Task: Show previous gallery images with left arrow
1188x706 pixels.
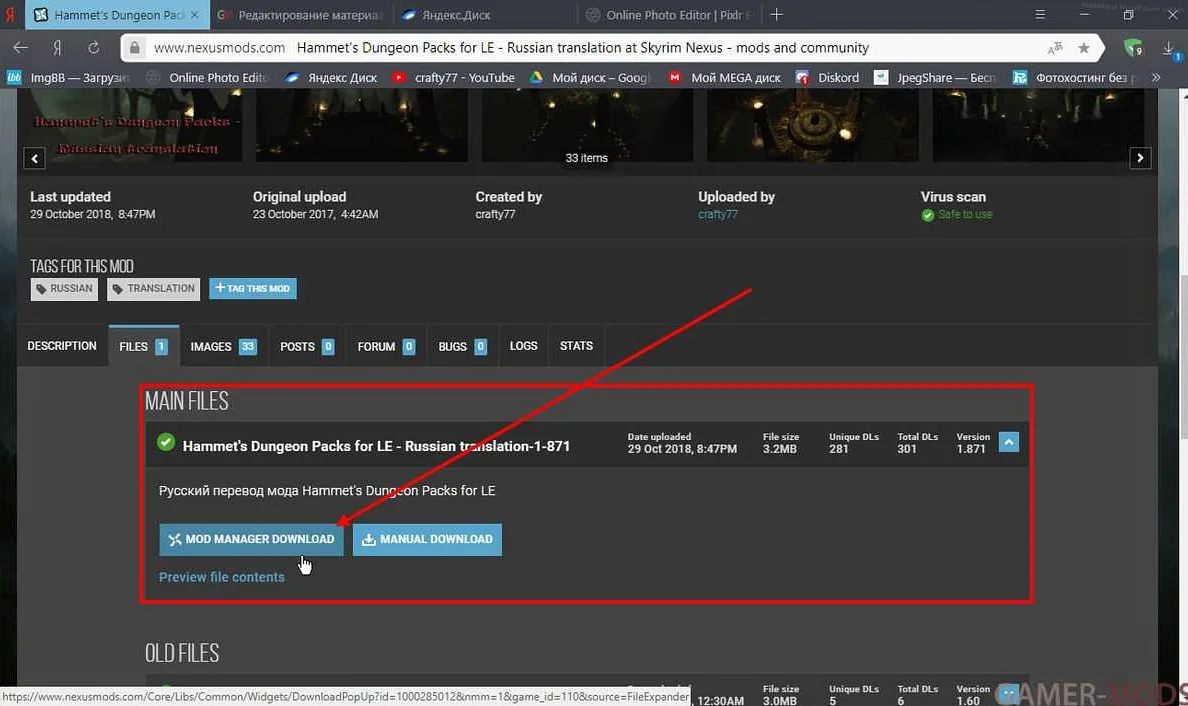Action: (35, 158)
